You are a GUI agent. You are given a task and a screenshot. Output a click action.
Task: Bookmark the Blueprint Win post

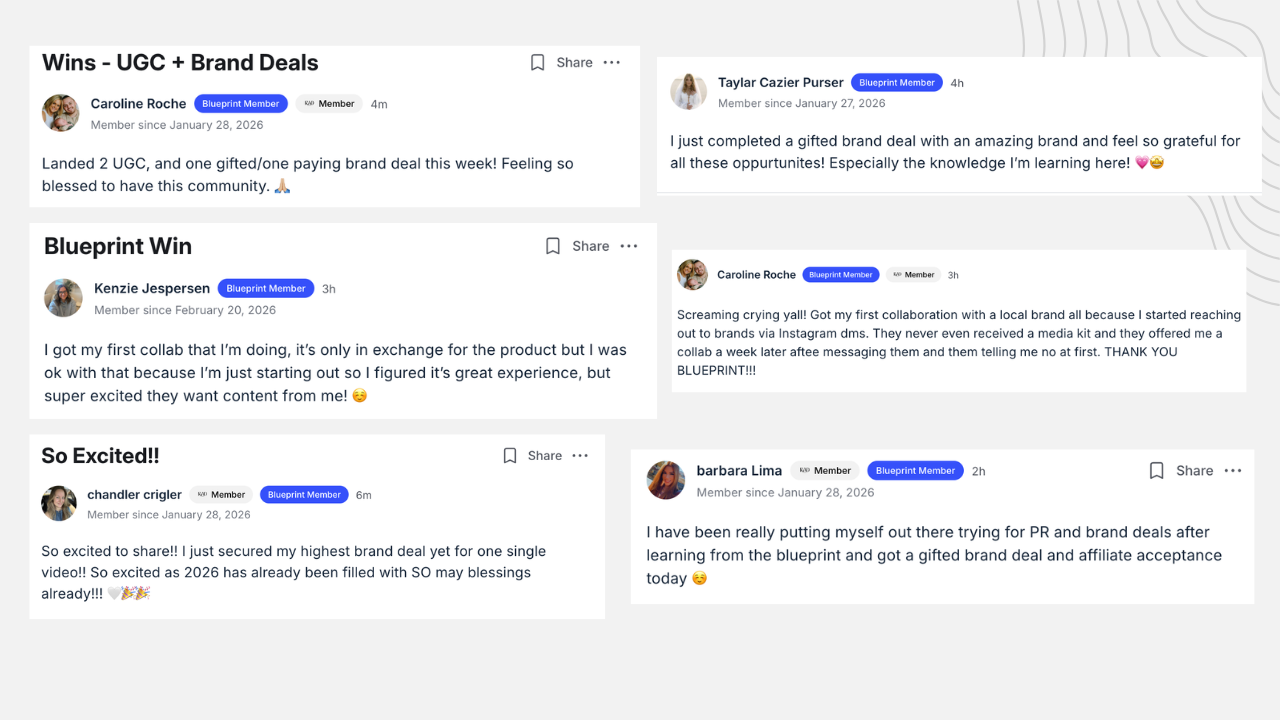tap(553, 246)
